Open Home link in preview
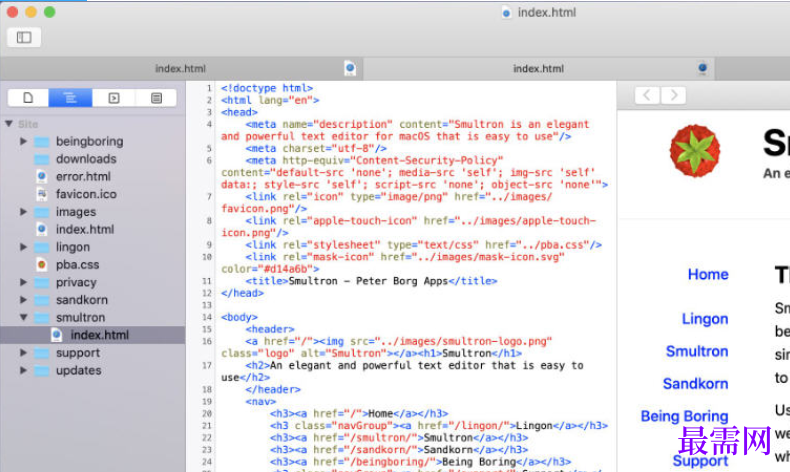The image size is (790, 472). [x=708, y=275]
